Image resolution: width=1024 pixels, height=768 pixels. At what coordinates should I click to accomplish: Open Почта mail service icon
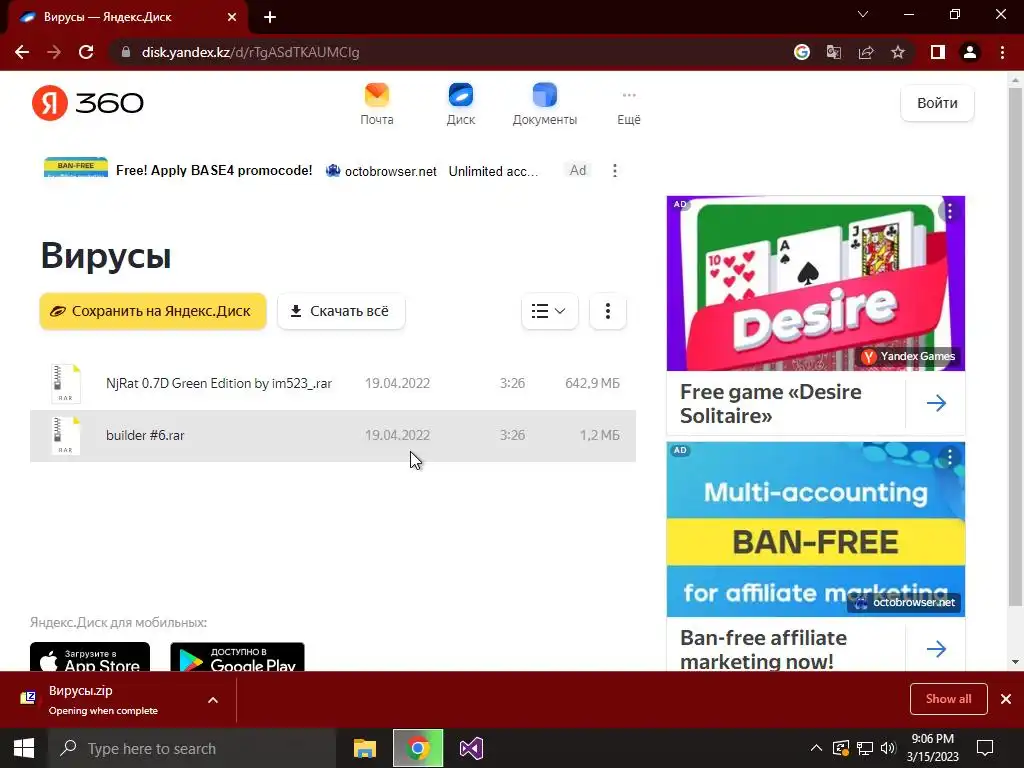click(x=377, y=104)
